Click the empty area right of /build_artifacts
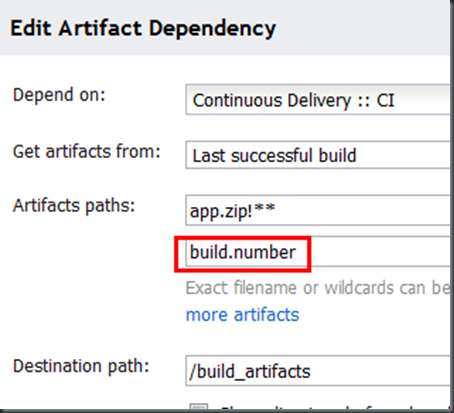Viewport: 454px width, 413px height. pyautogui.click(x=380, y=371)
